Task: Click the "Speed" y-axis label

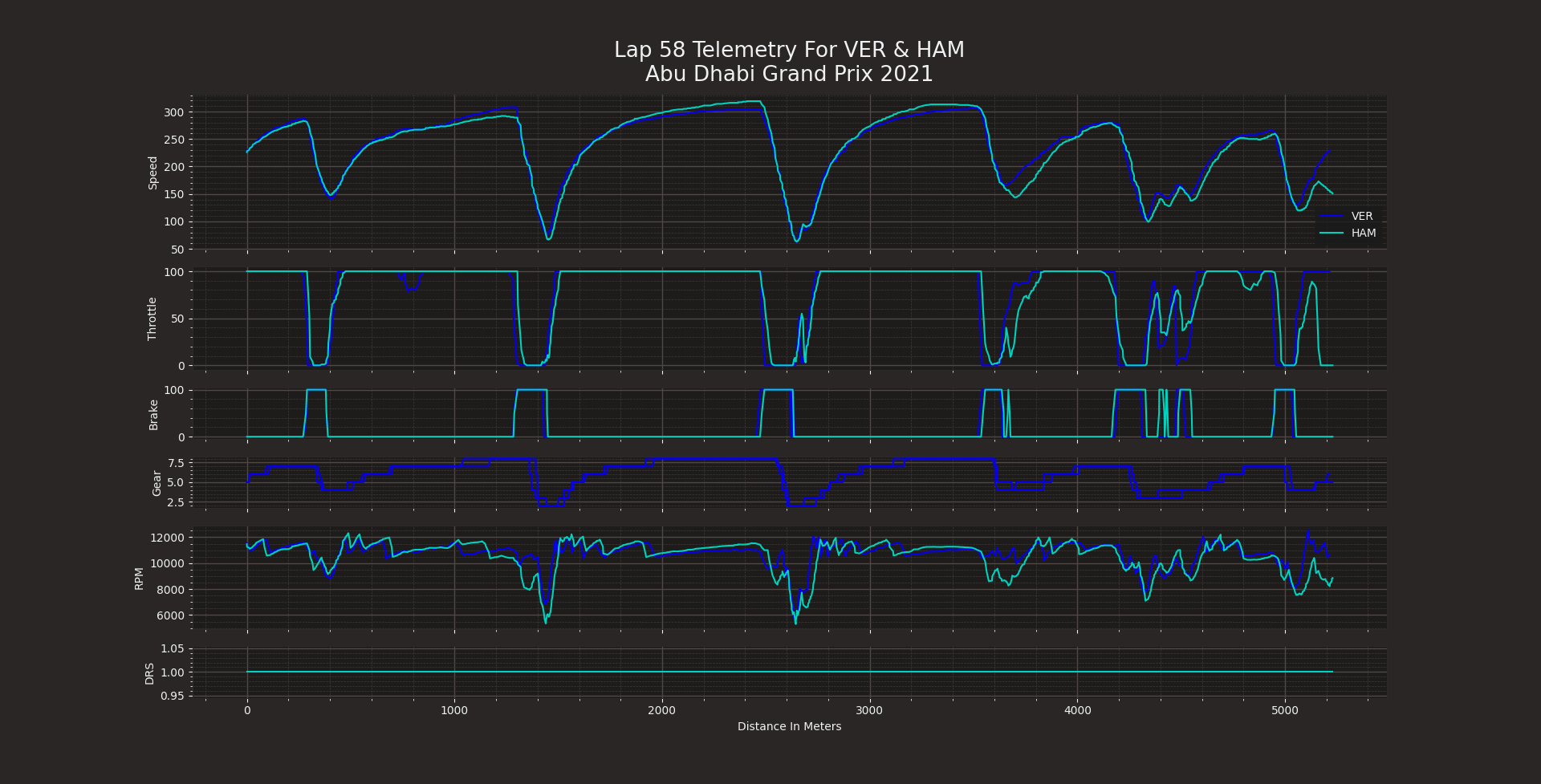Action: pos(152,173)
